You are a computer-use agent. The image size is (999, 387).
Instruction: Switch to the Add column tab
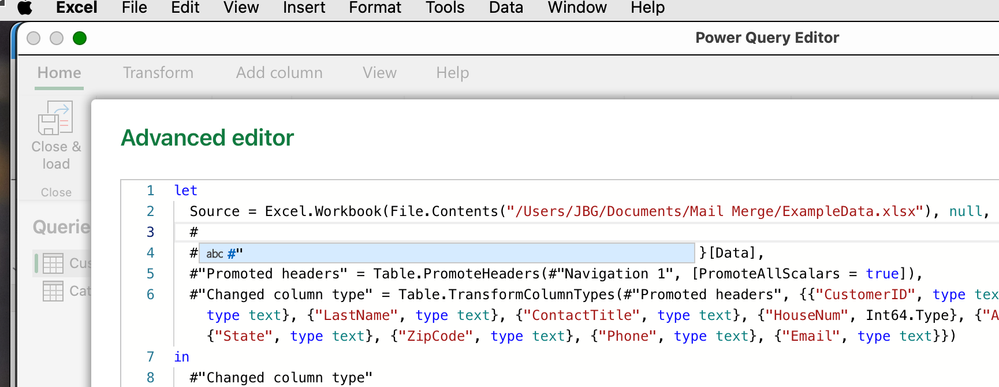279,73
